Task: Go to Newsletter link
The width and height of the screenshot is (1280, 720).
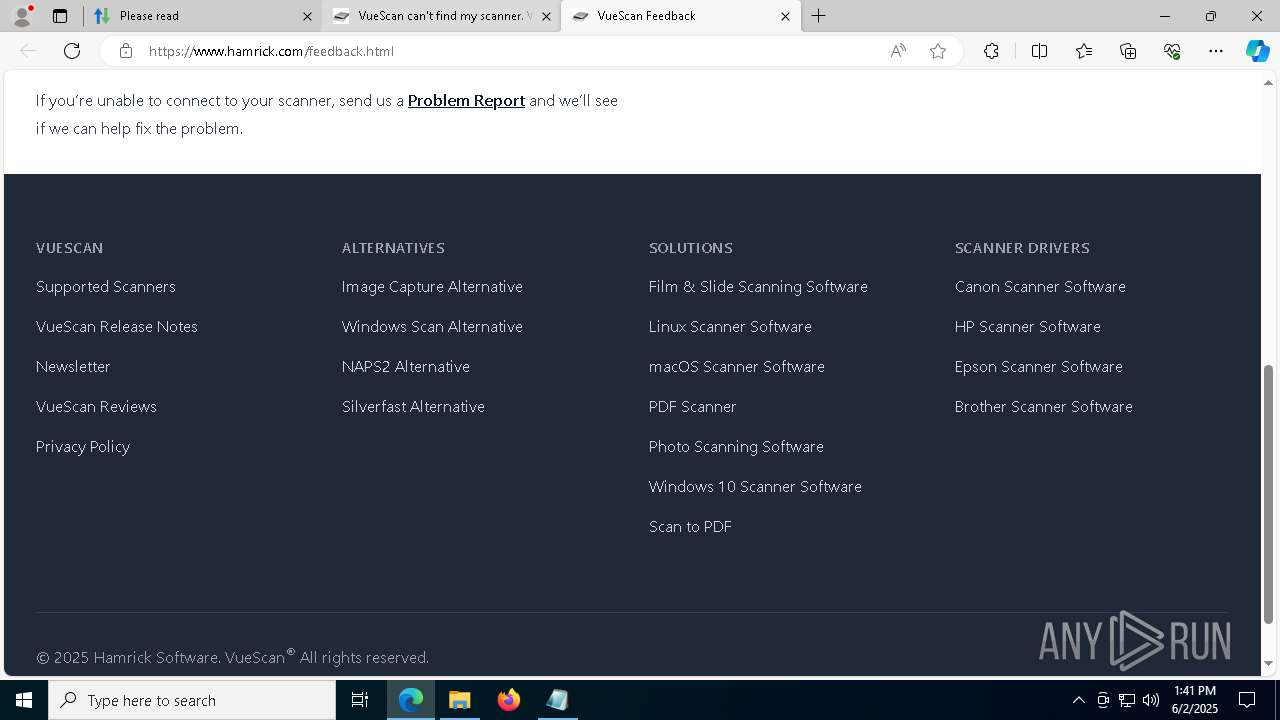Action: click(73, 367)
